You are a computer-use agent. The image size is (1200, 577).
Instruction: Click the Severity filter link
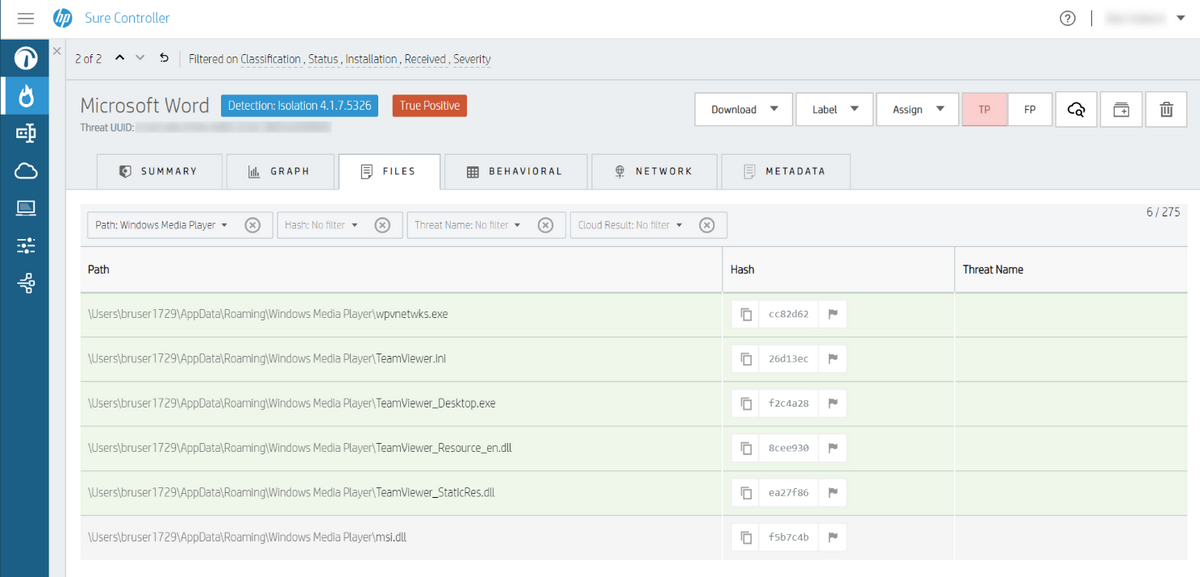[x=472, y=59]
